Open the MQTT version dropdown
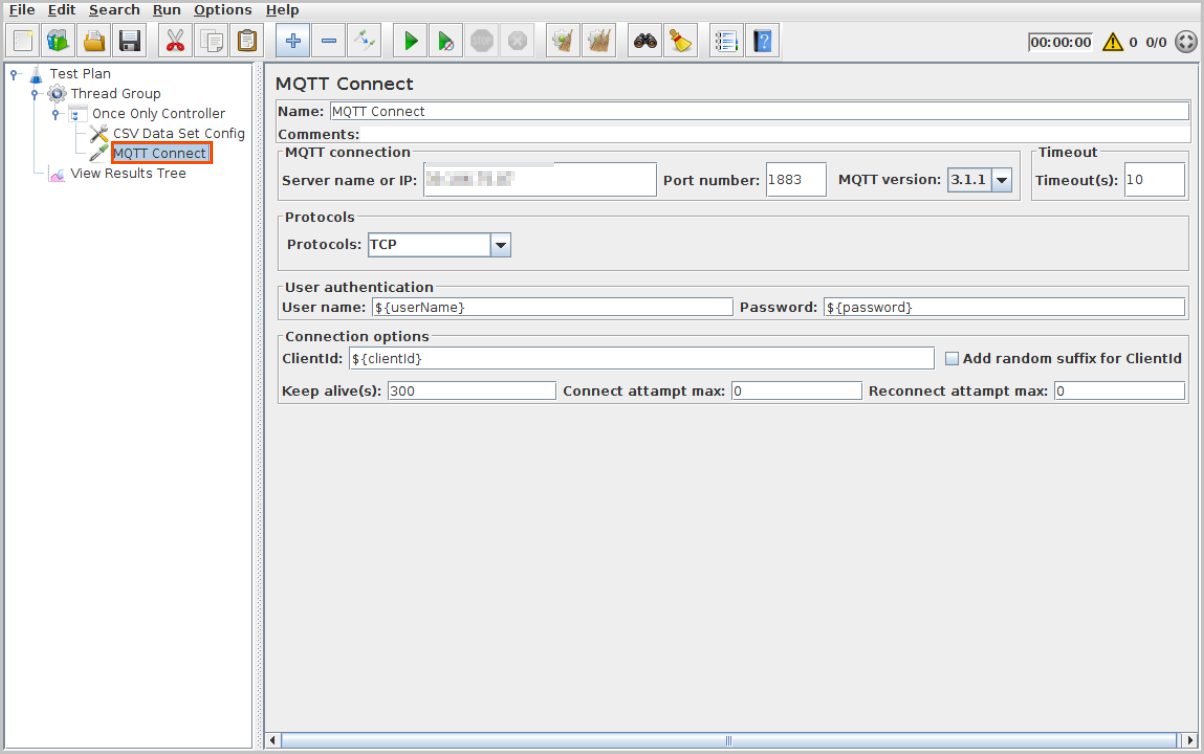Screen dimensions: 1204x754 (x=1001, y=180)
